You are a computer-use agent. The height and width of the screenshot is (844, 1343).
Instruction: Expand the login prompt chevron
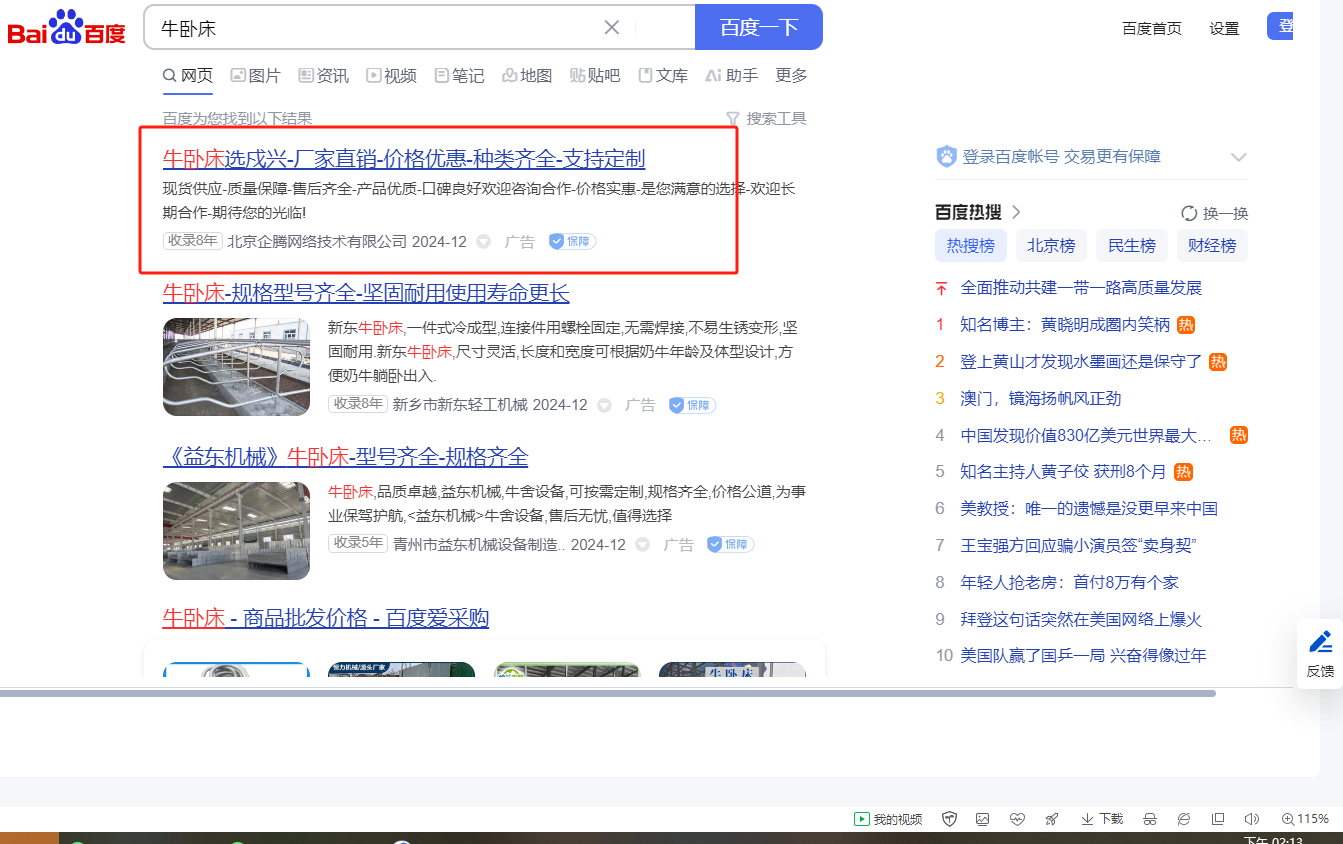tap(1239, 157)
